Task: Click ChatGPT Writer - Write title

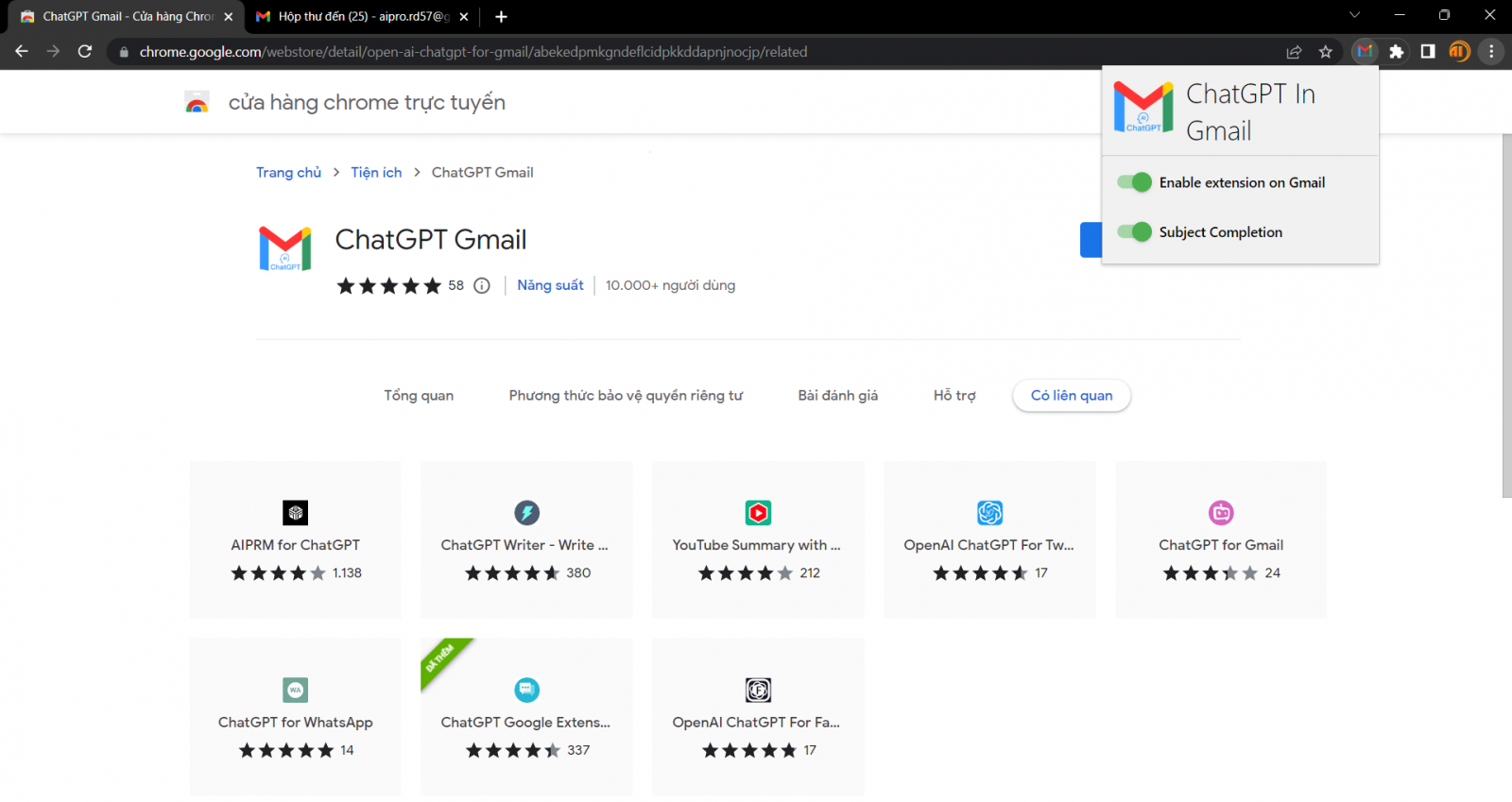Action: 524,545
